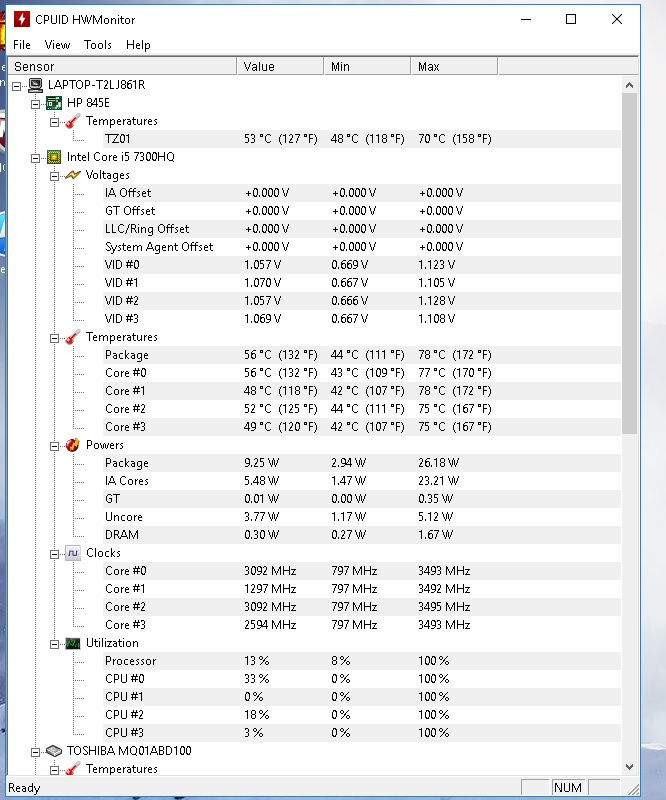Select the VID #0 row
Screen dimensions: 666x800
coord(362,265)
